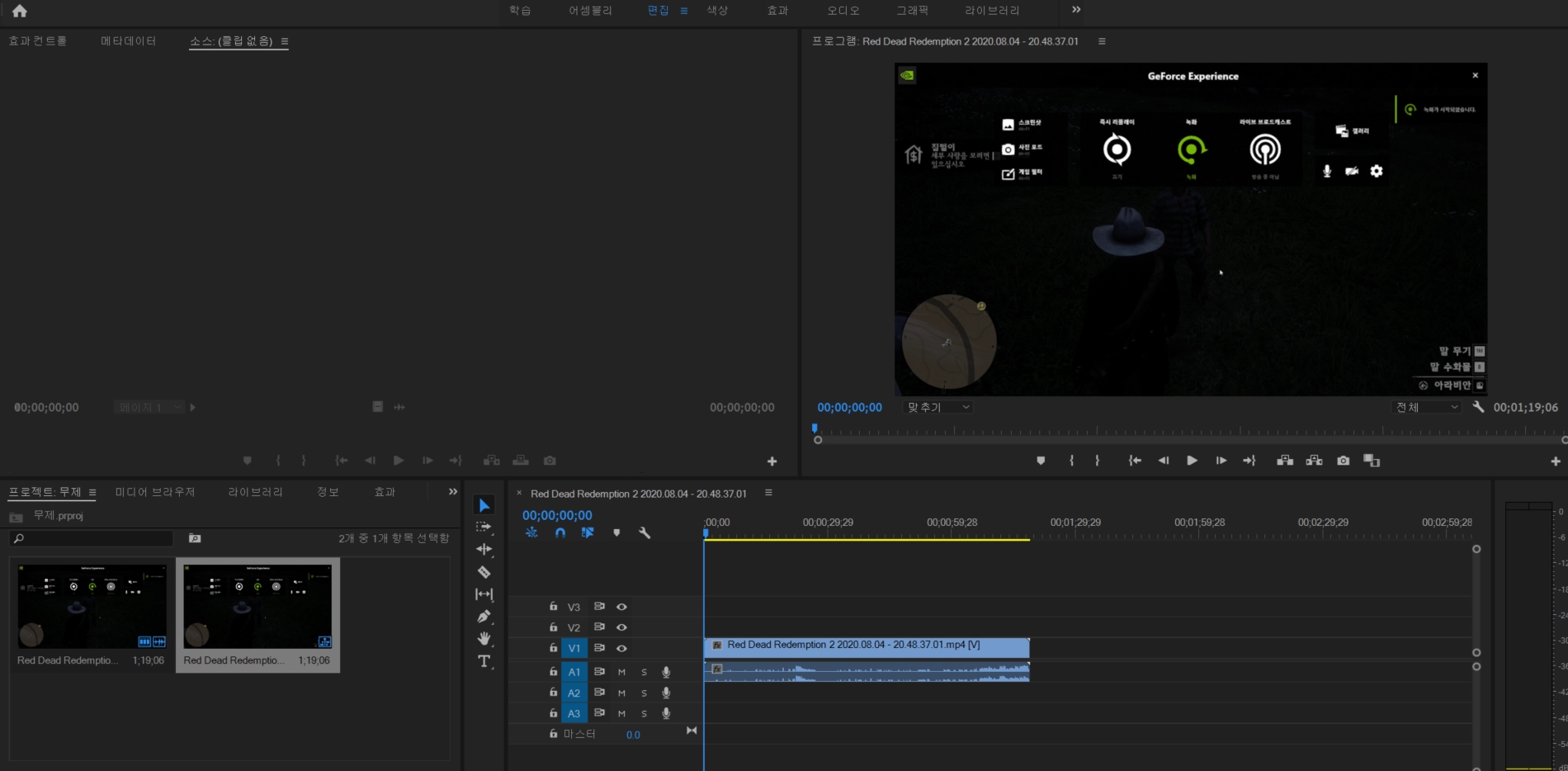Click program monitor zoom scroll bar handle
Viewport: 1568px width, 771px height.
click(818, 441)
